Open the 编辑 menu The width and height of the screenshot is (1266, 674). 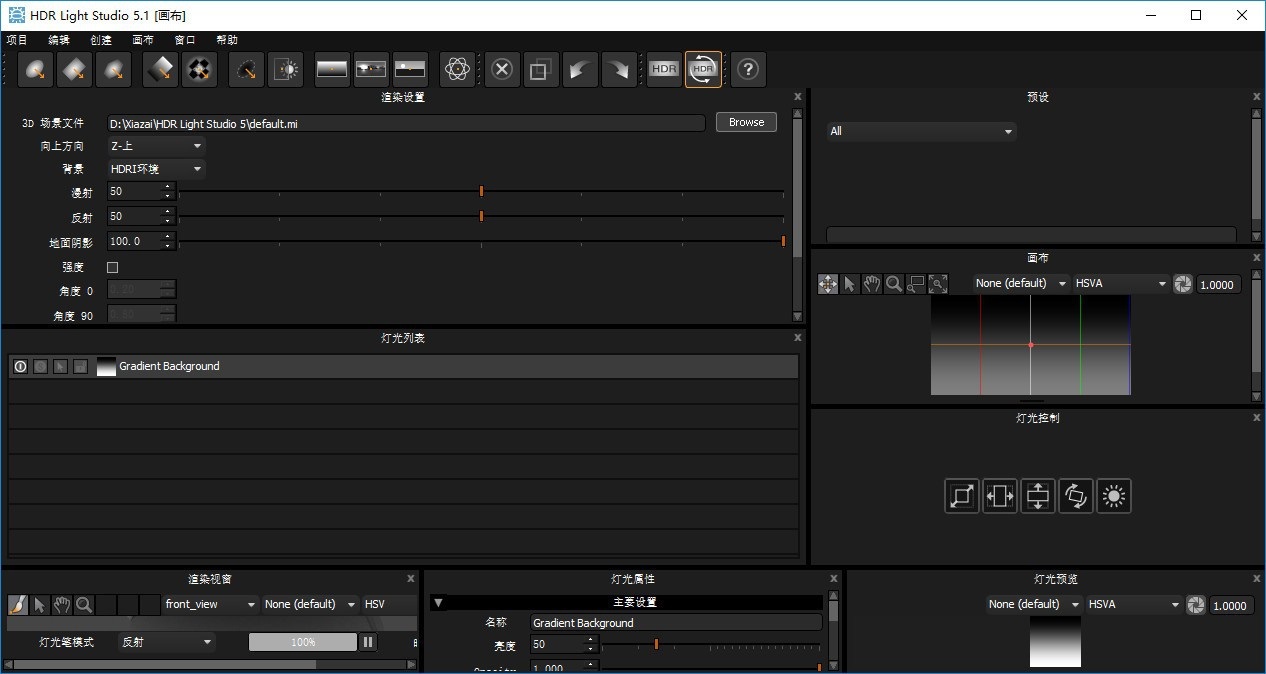(59, 40)
